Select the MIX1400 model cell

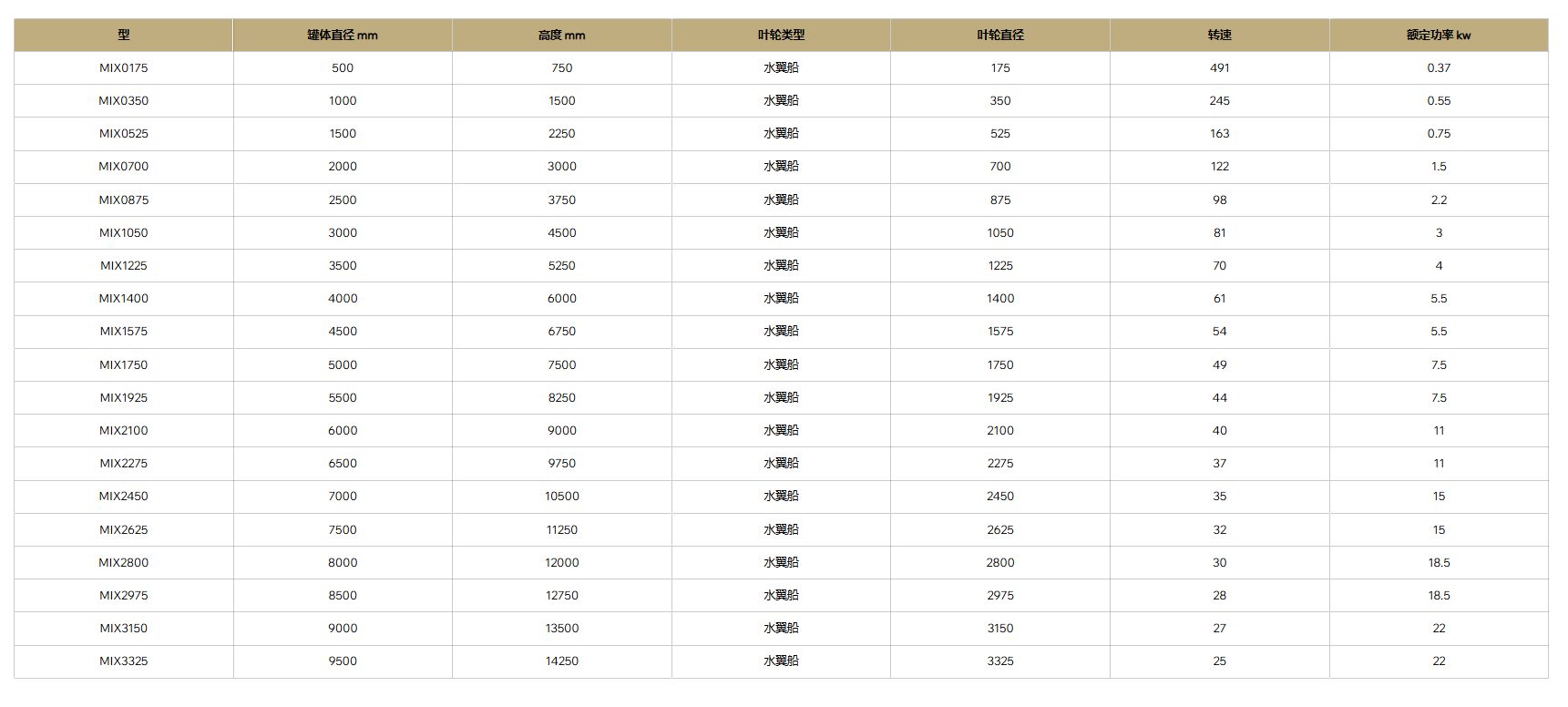[x=124, y=299]
